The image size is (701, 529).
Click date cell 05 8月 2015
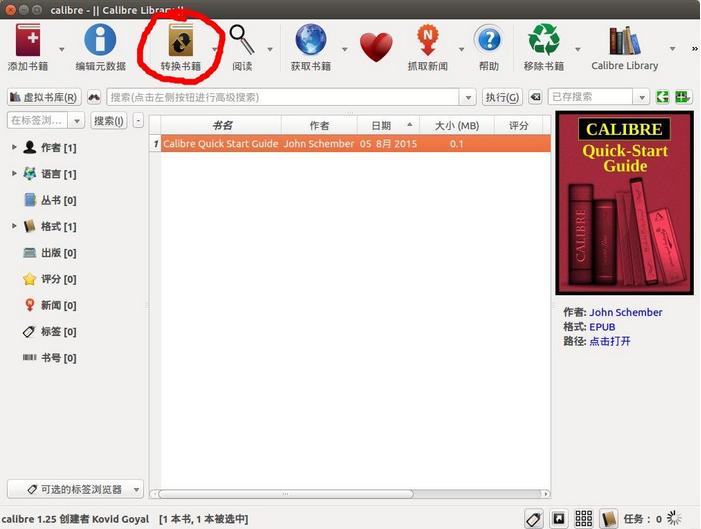(388, 144)
